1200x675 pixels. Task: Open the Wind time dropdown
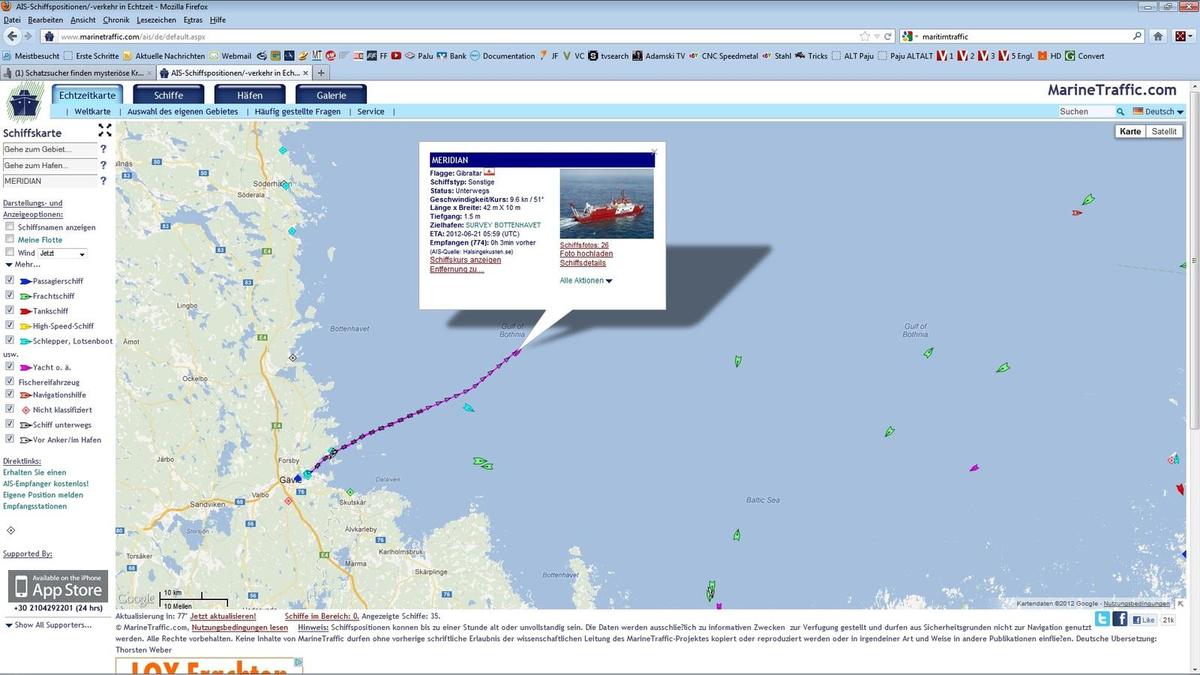tap(63, 254)
